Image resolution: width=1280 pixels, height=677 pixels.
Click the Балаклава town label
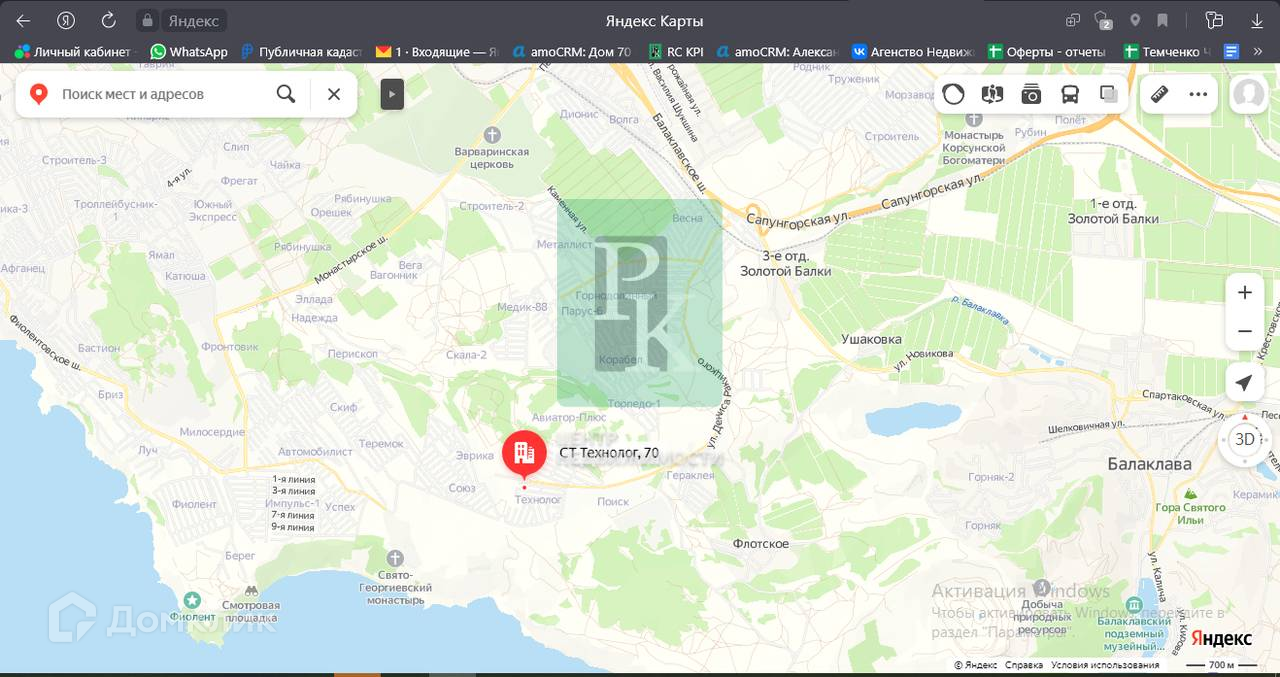(1149, 464)
